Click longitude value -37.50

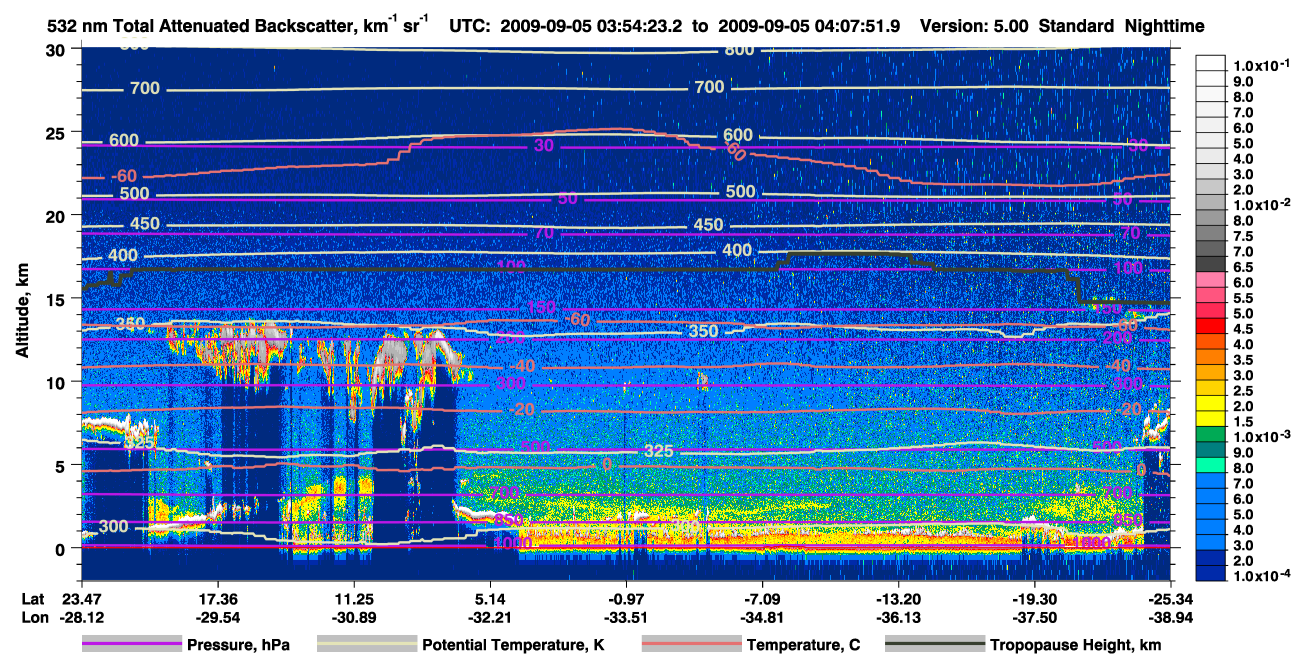click(x=1035, y=617)
